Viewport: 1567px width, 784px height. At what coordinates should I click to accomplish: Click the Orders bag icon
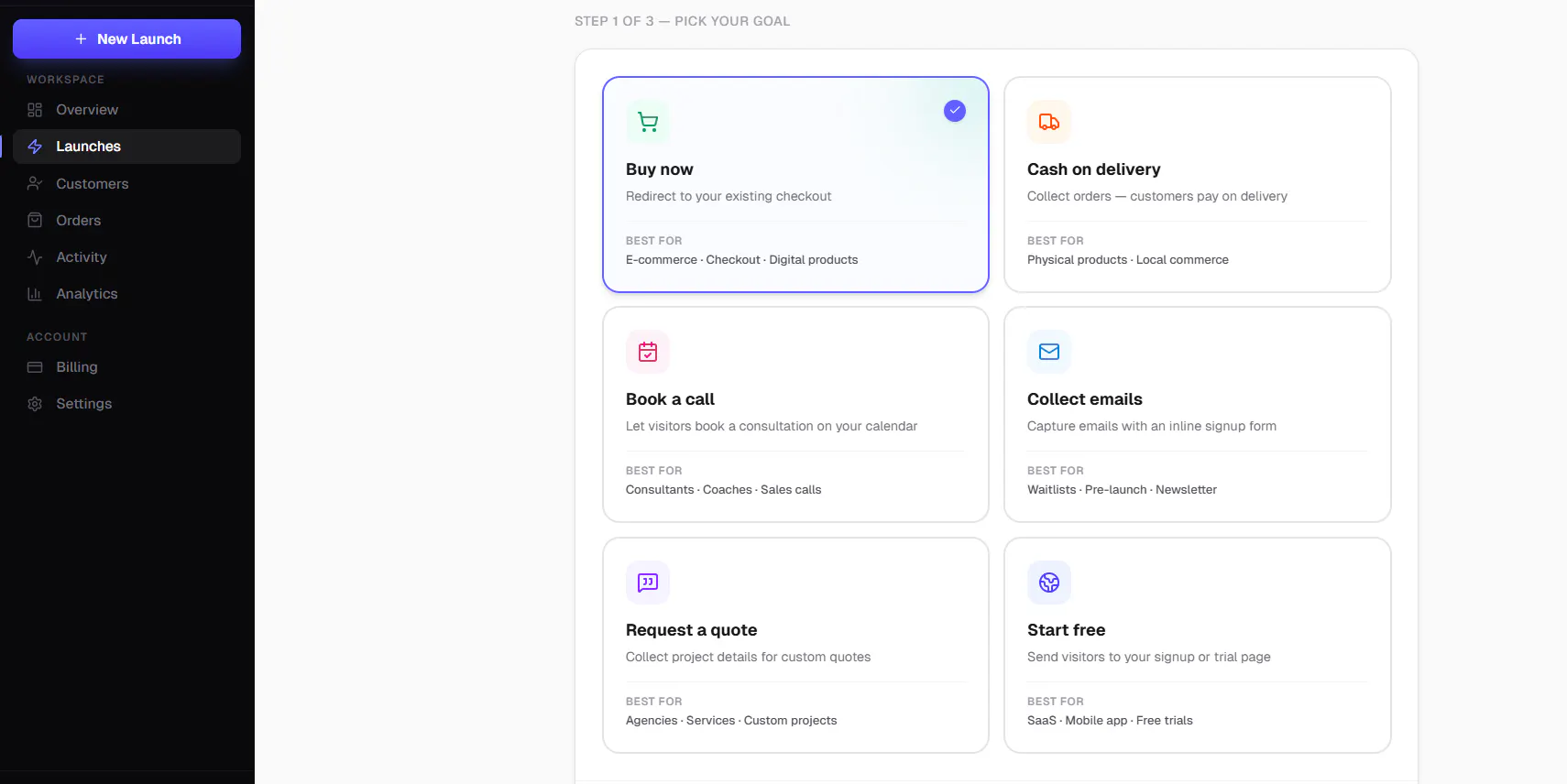tap(35, 220)
